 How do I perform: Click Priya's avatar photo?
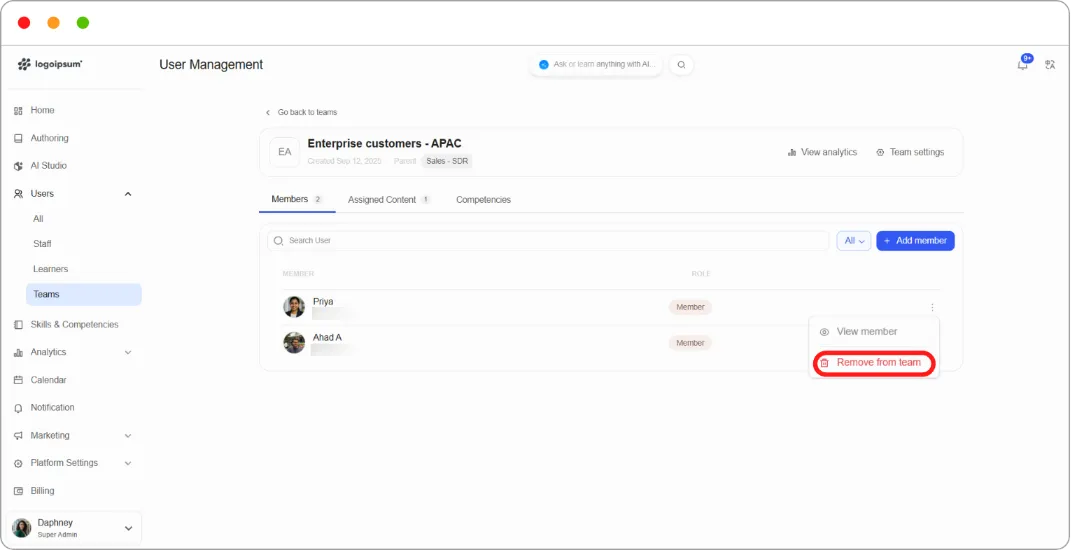pos(294,307)
